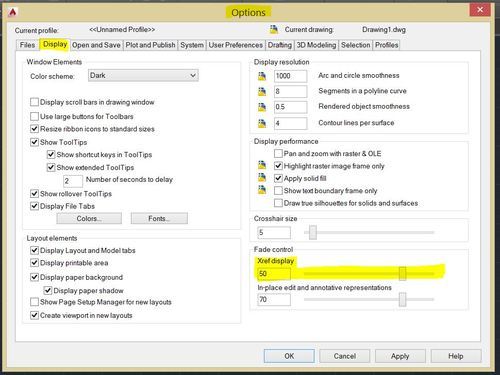Click the Cancel button
500x375 pixels.
[x=345, y=356]
